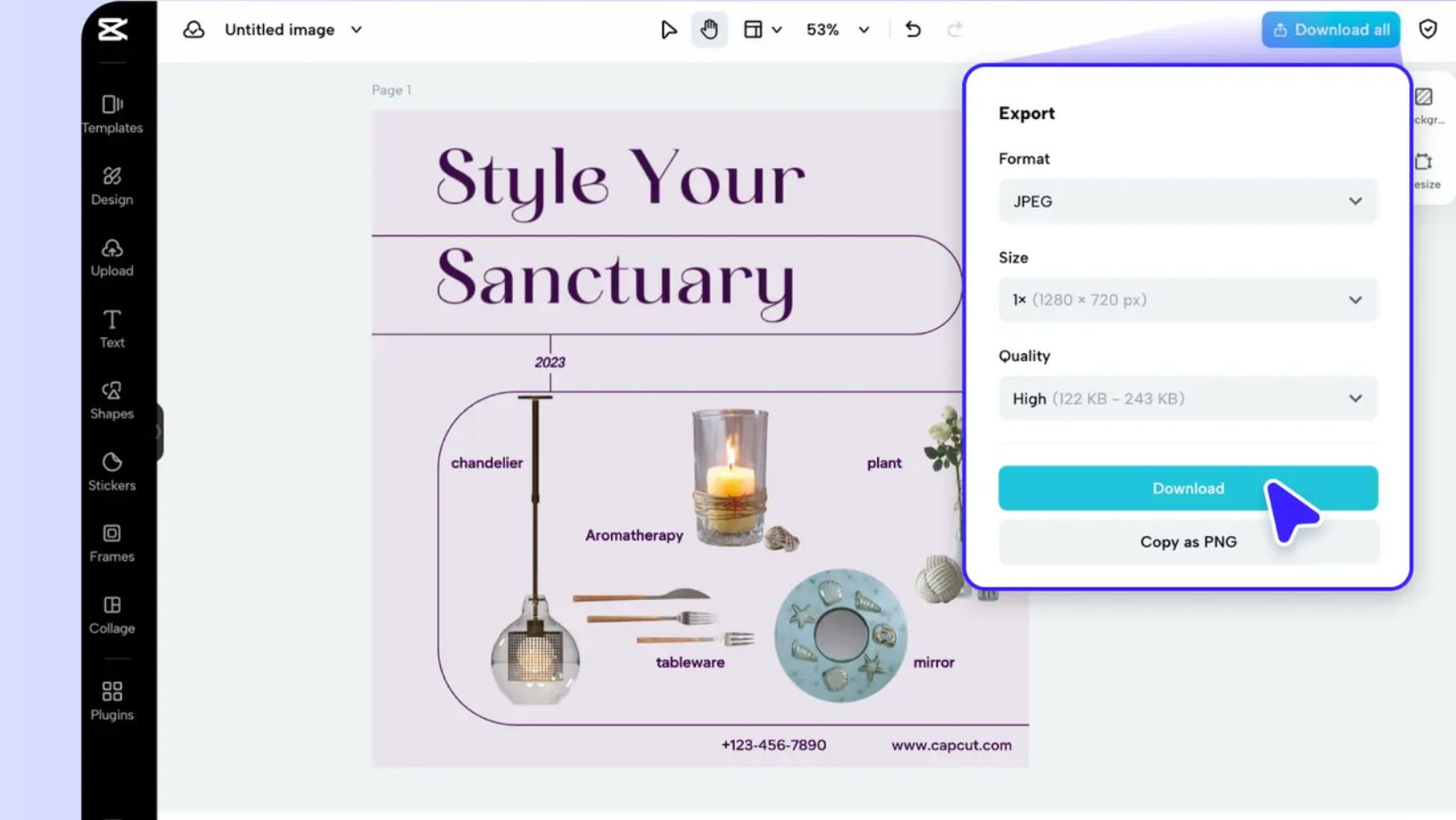Open the JPEG format dropdown
Screen dimensions: 1456x820
pyautogui.click(x=1188, y=201)
